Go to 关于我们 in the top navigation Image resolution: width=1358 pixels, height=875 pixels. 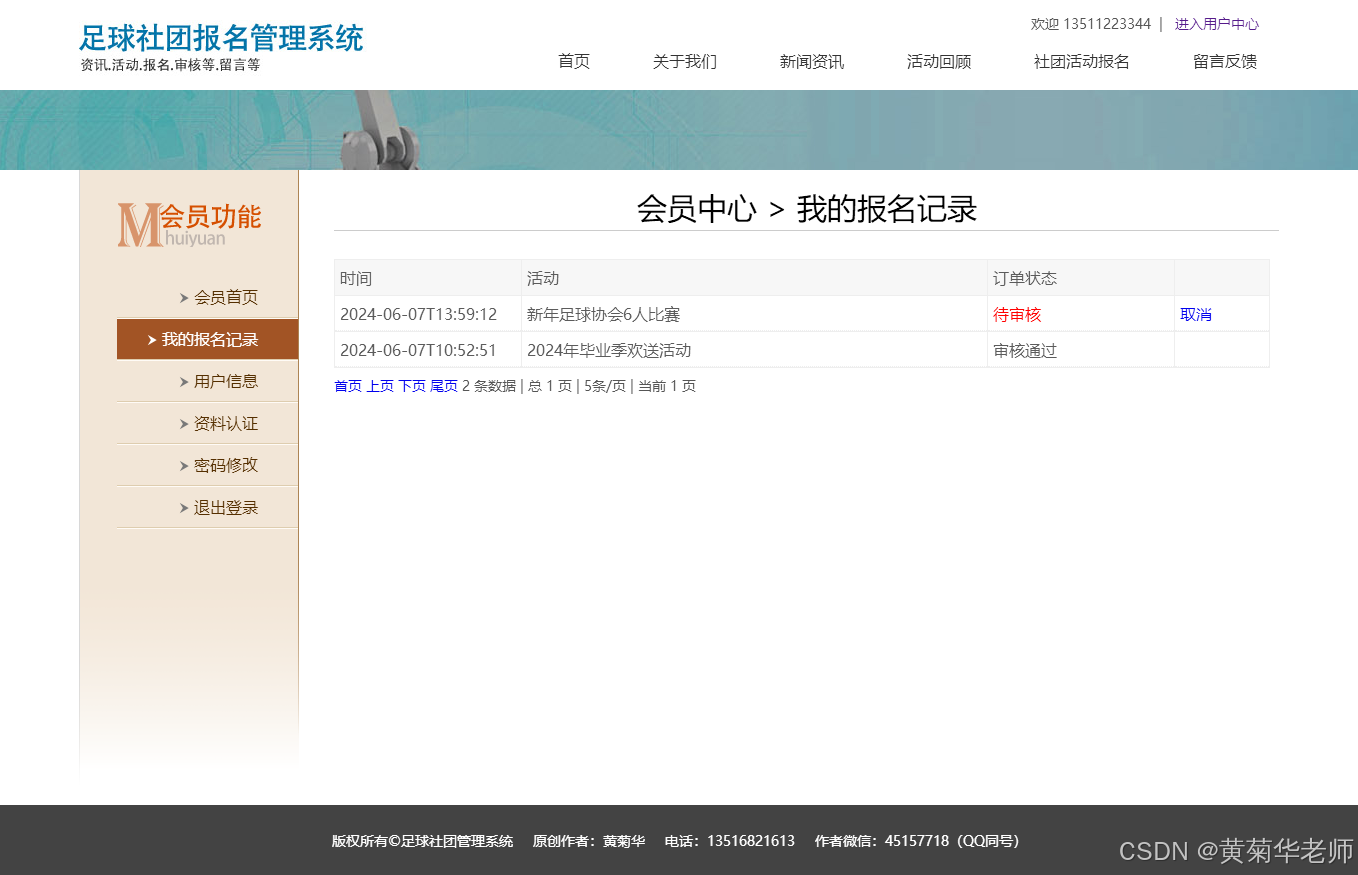click(685, 61)
